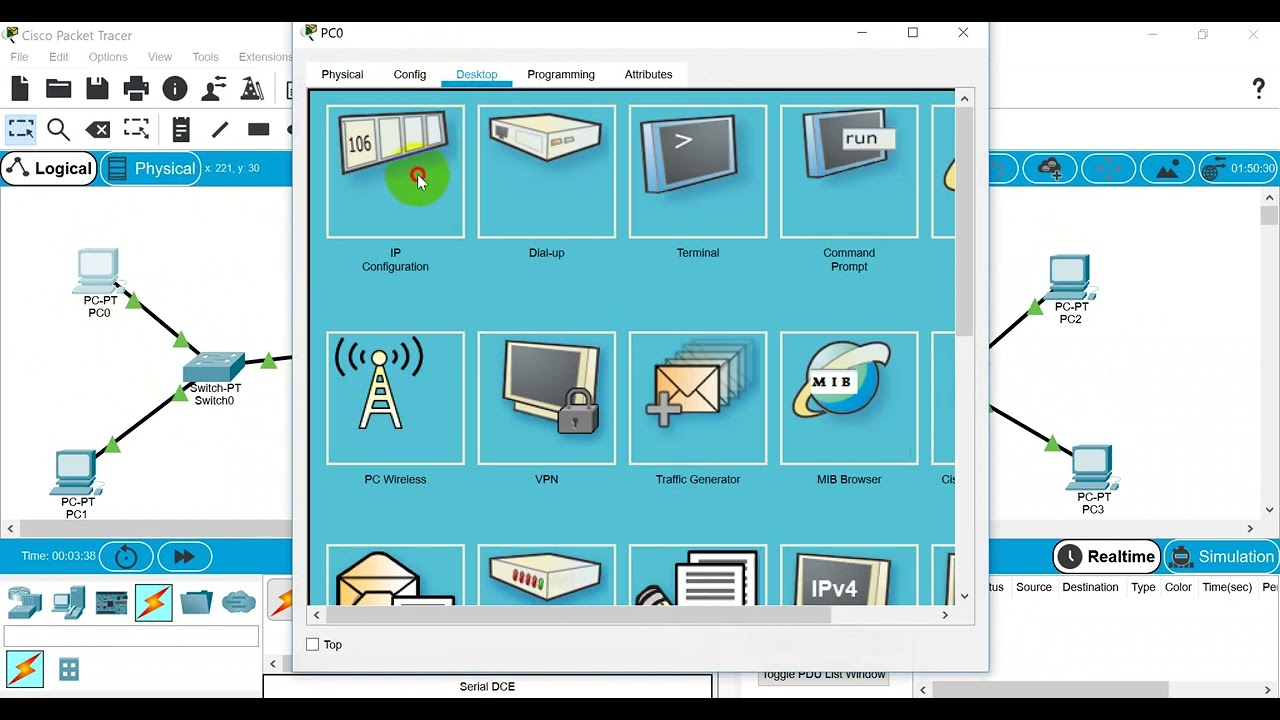Open Command Prompt on PC0
This screenshot has width=1280, height=720.
[848, 172]
